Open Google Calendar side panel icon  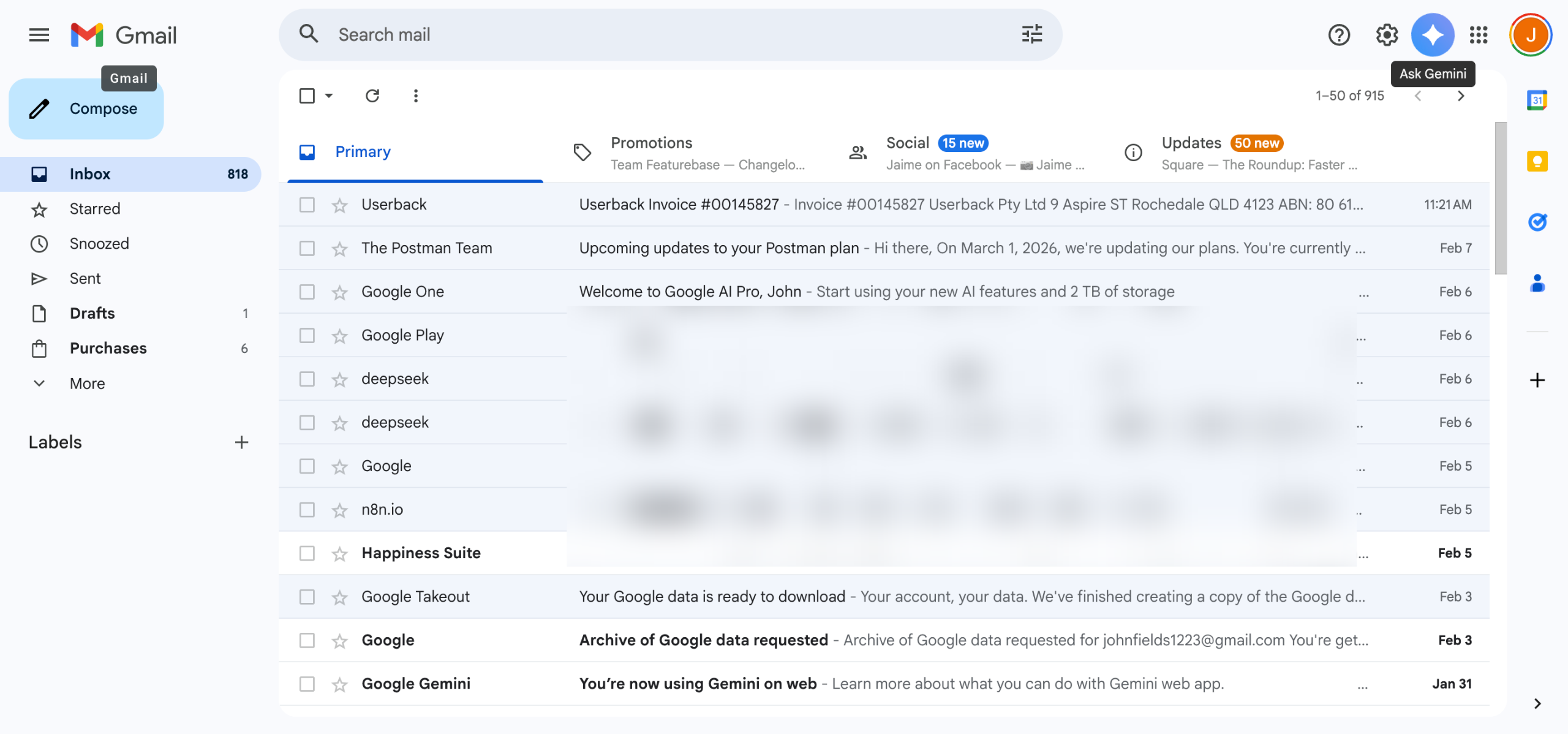click(x=1537, y=100)
